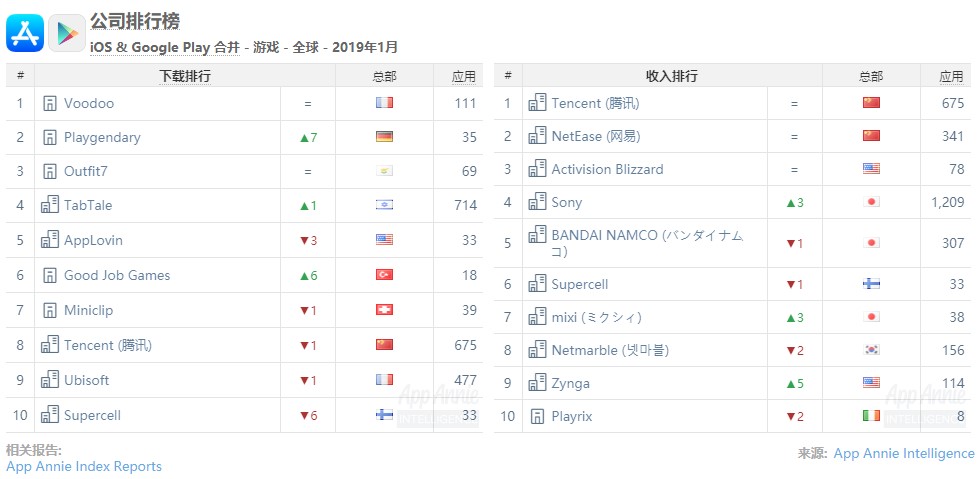The width and height of the screenshot is (980, 479).
Task: Click France flag in Voodoo row
Action: click(x=384, y=103)
